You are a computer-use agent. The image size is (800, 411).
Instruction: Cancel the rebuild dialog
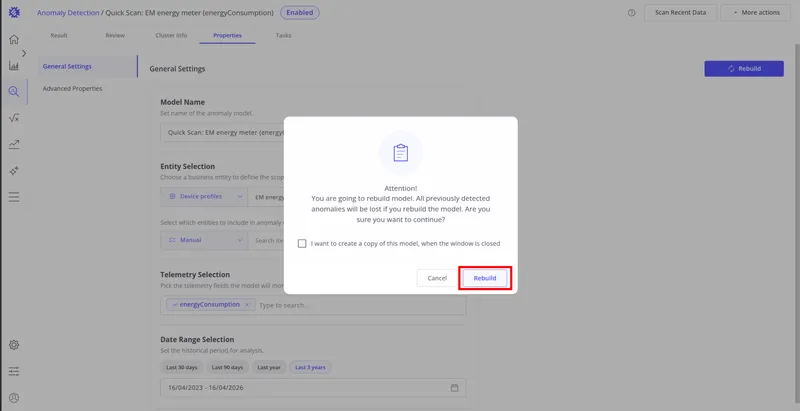tap(437, 278)
